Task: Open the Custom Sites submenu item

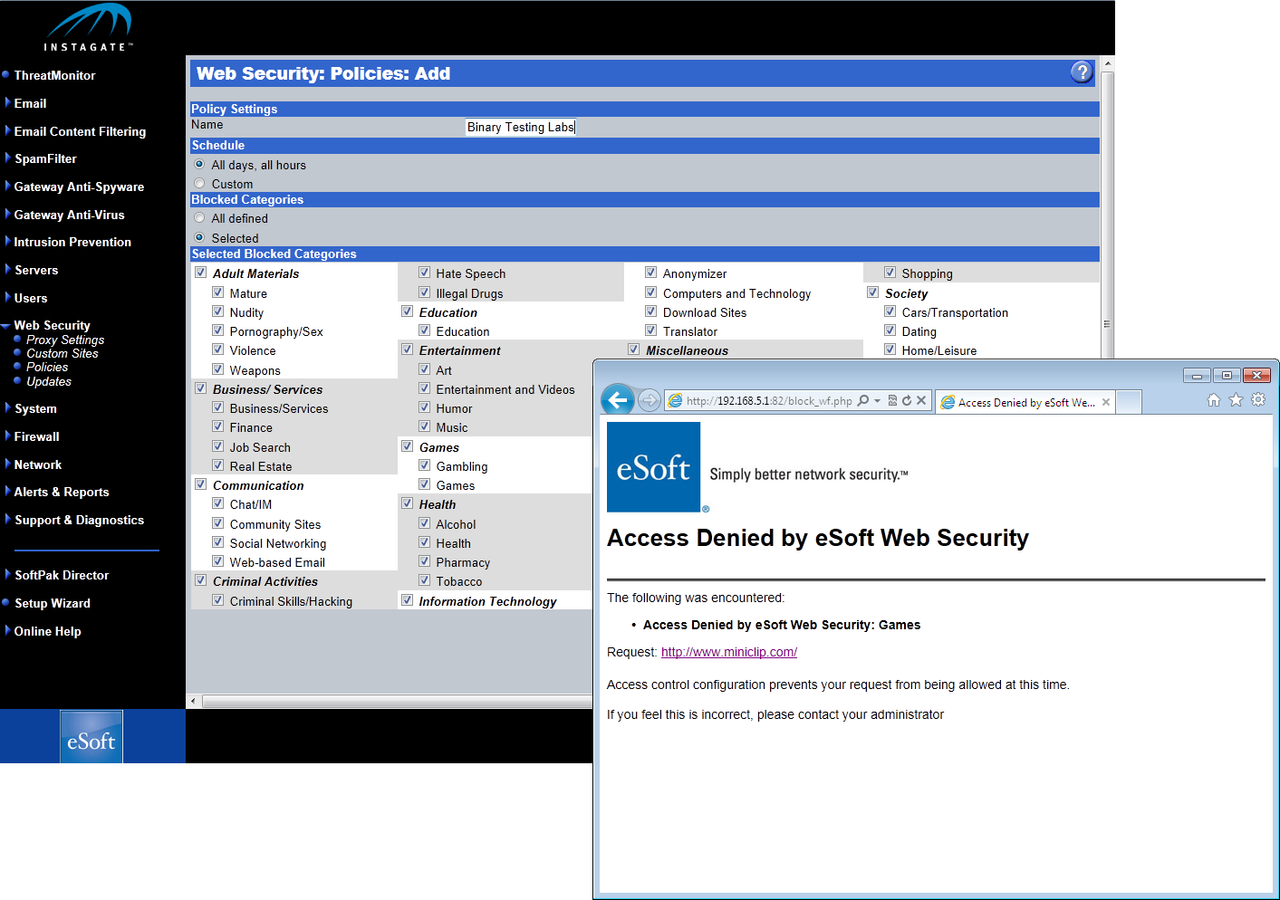Action: [x=62, y=354]
